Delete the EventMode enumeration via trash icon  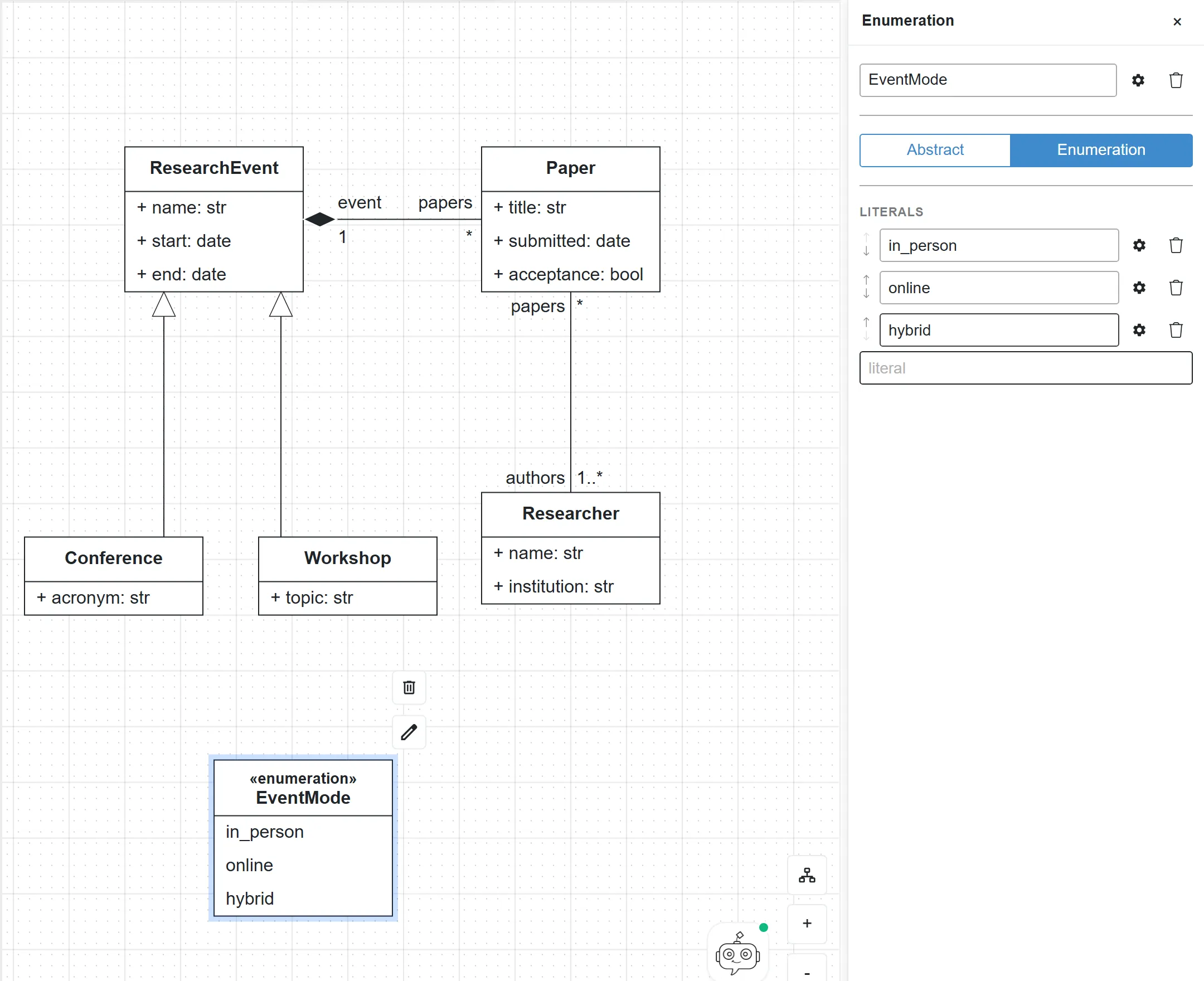(1176, 80)
